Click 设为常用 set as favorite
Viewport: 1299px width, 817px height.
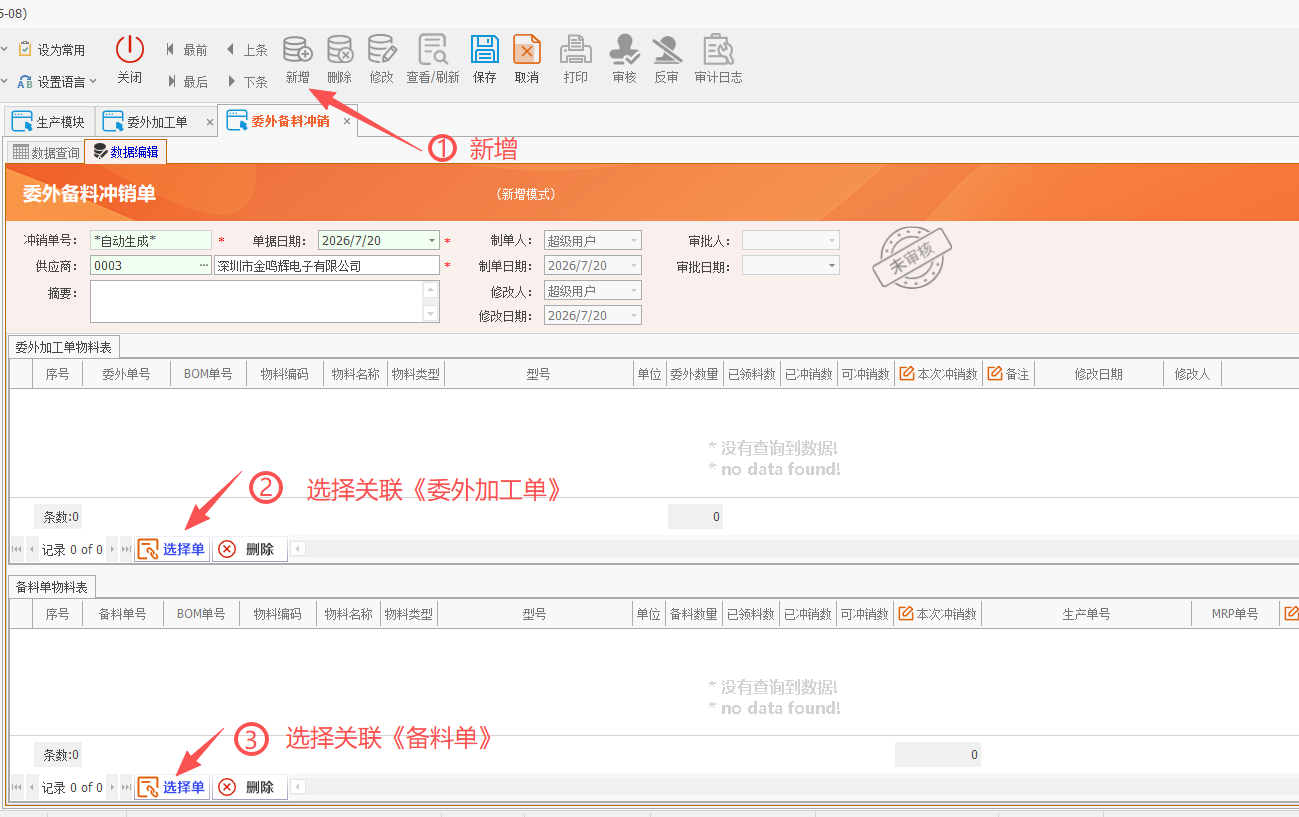(x=52, y=50)
